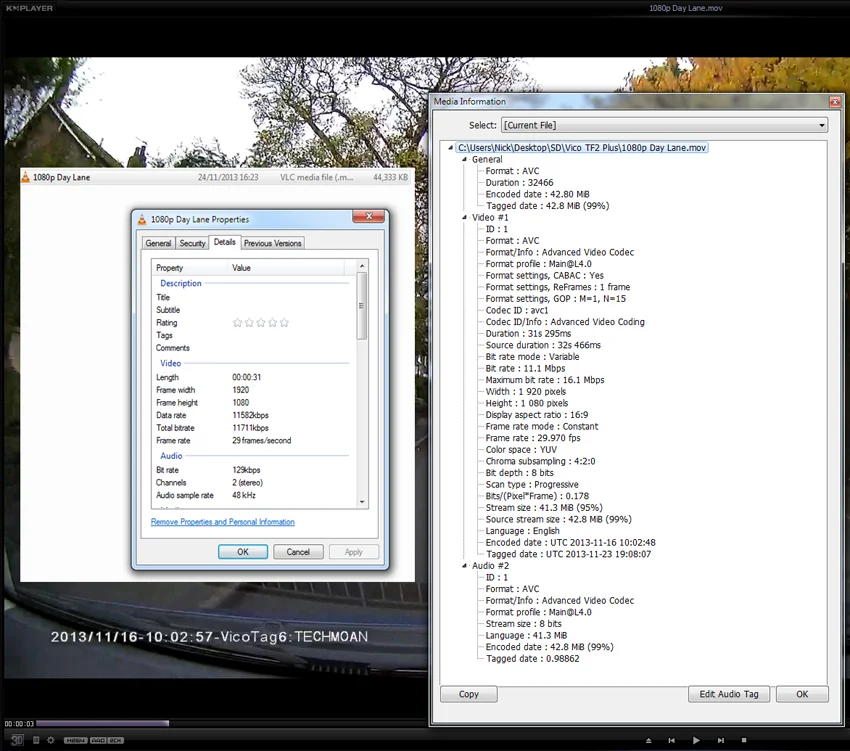Image resolution: width=850 pixels, height=751 pixels.
Task: Click the scroll down arrow in the Properties list
Action: tap(362, 502)
